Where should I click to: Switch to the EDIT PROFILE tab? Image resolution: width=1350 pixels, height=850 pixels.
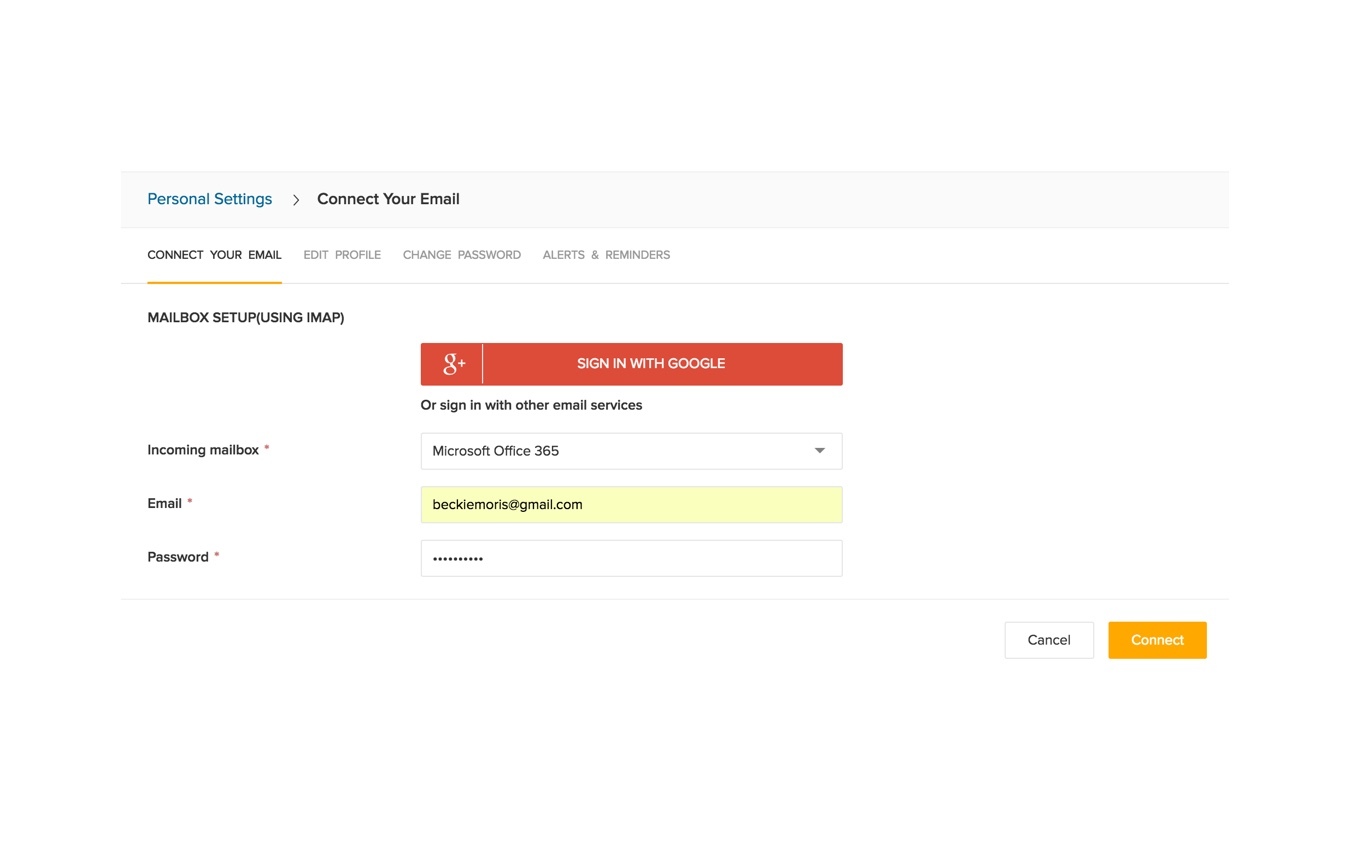tap(342, 255)
